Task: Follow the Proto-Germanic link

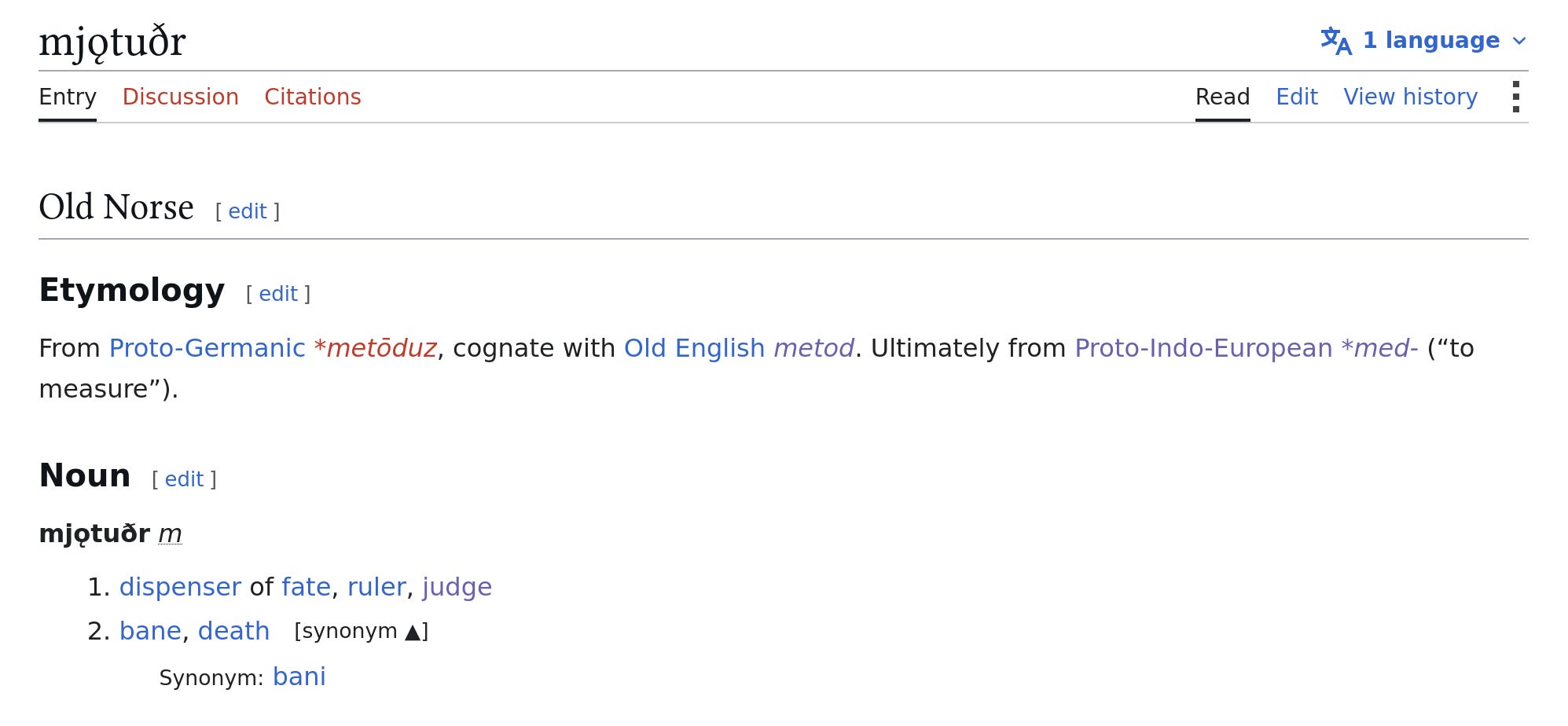Action: [207, 348]
